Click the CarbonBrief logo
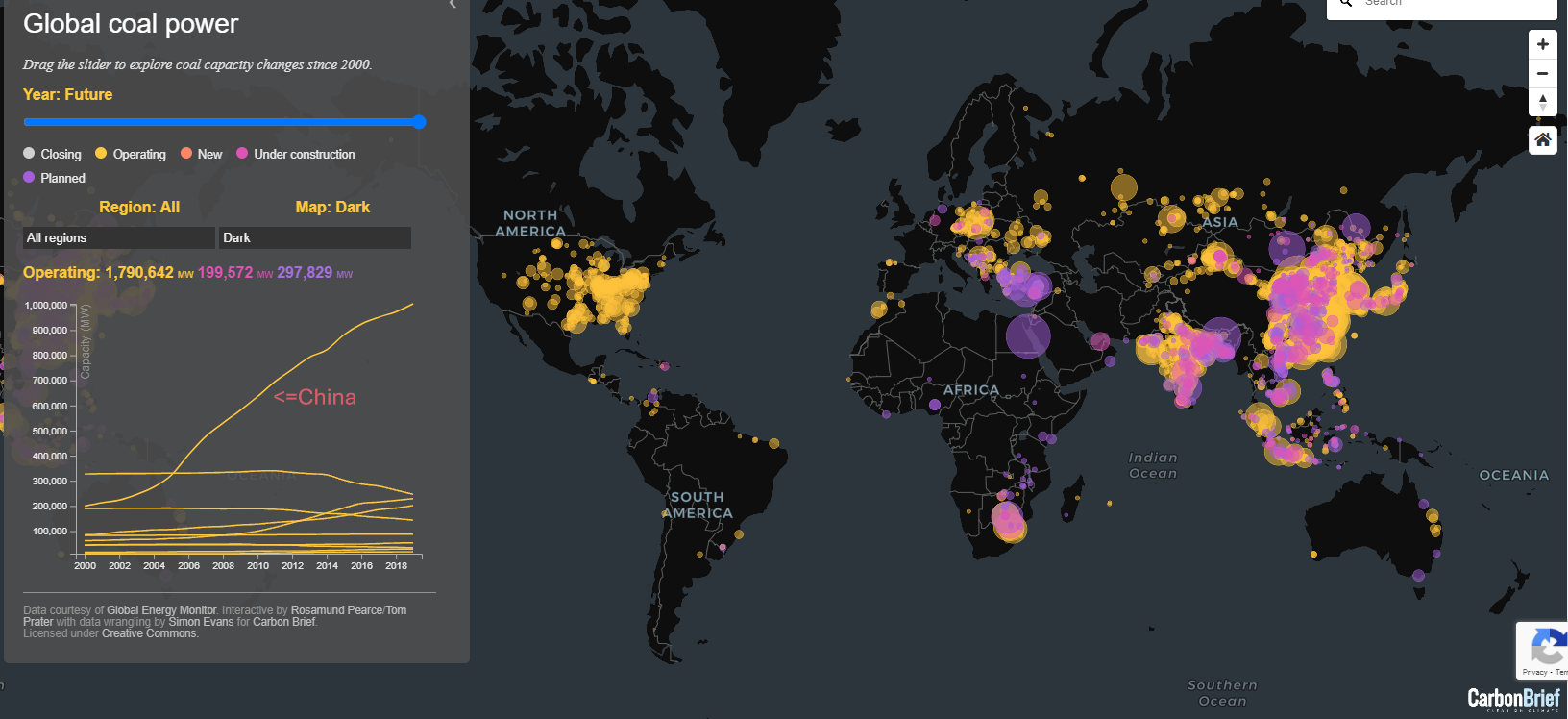 (x=1513, y=699)
